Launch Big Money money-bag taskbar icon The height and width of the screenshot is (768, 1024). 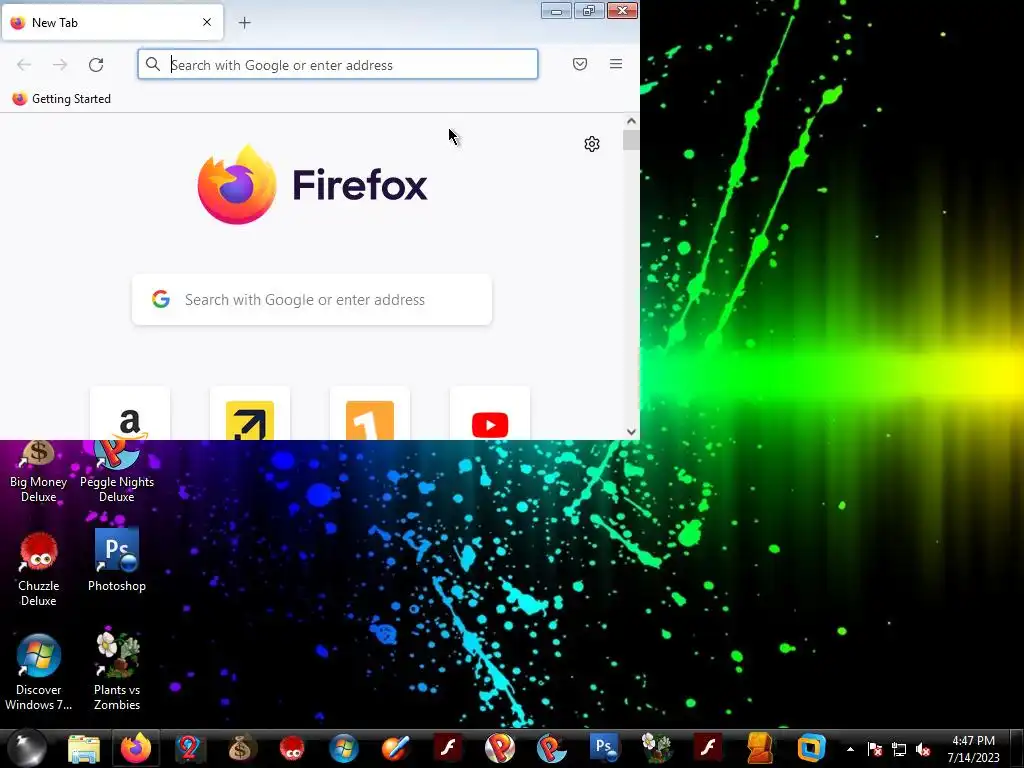click(x=240, y=748)
